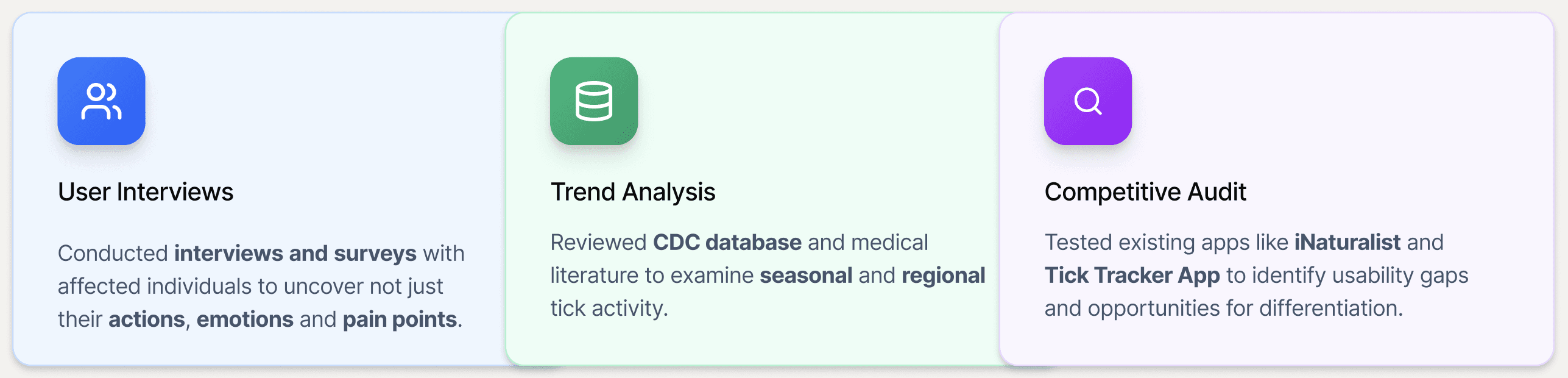Click bold 'Tick Tracker App' text
The width and height of the screenshot is (1568, 378).
[1132, 276]
